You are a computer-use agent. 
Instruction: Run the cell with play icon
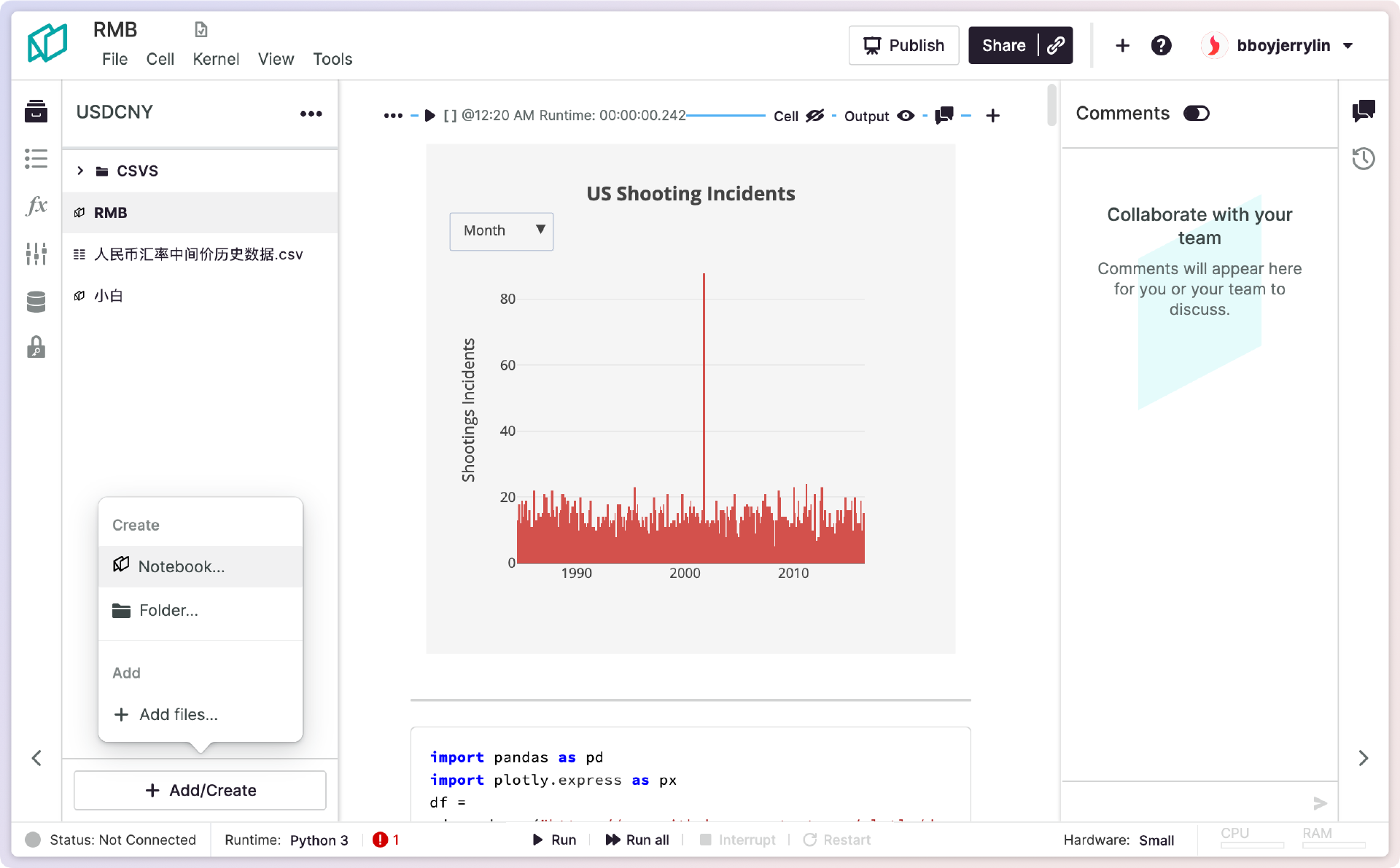point(429,116)
